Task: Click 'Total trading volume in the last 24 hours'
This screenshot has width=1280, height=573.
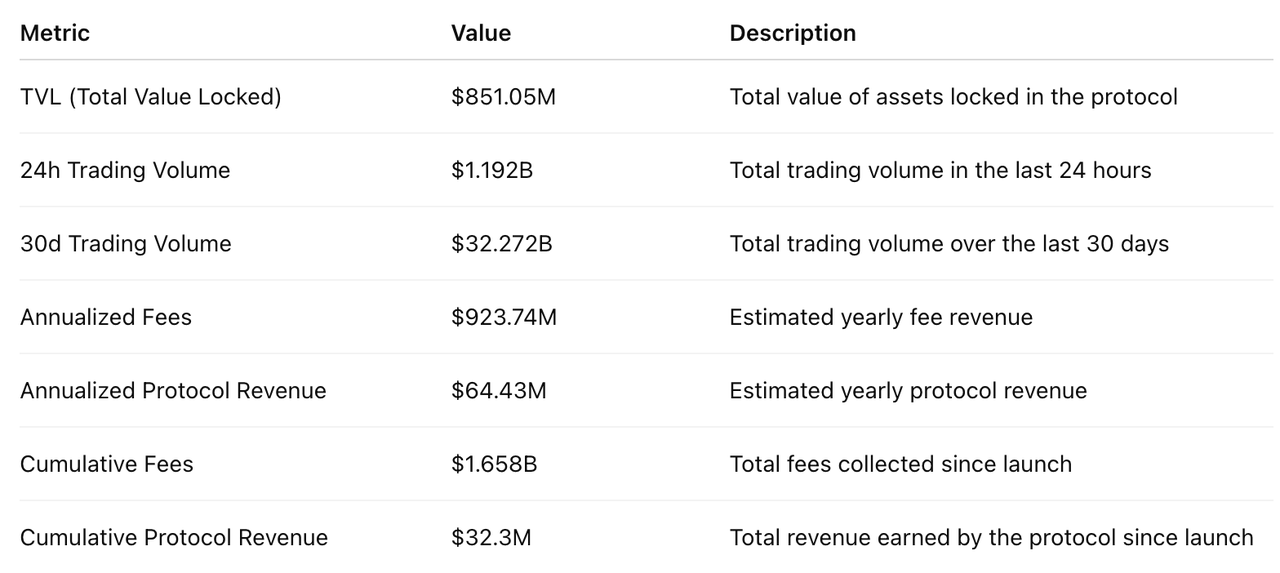Action: (x=940, y=170)
